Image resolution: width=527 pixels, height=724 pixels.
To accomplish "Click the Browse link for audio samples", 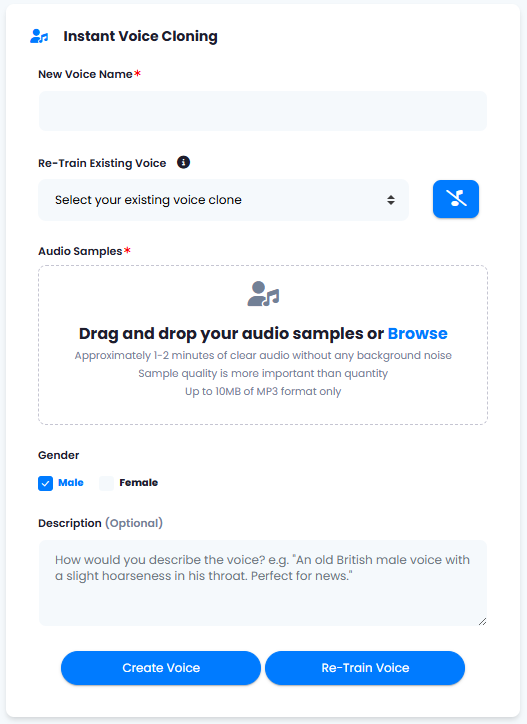I will tap(418, 333).
